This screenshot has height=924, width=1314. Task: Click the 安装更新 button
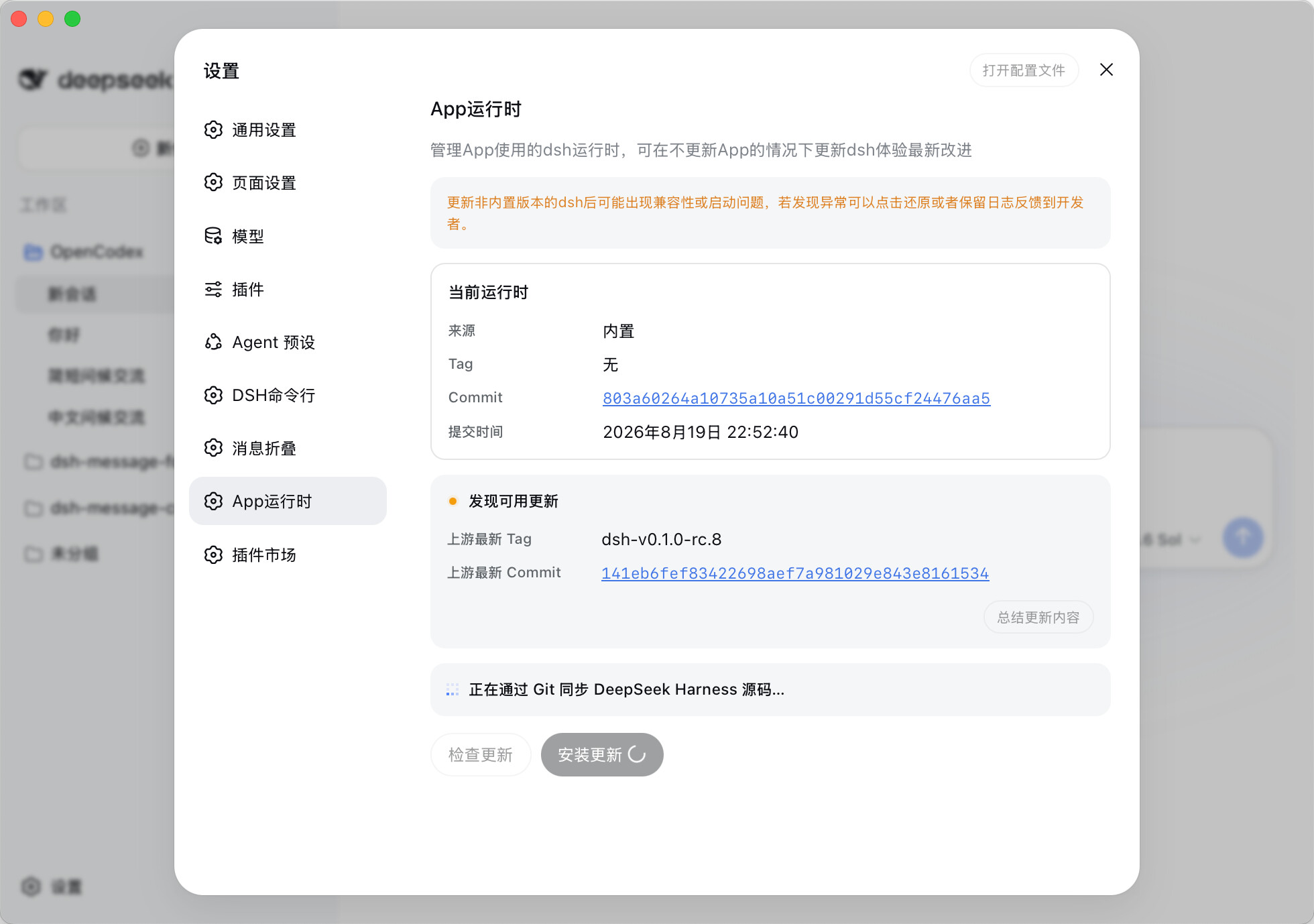(x=602, y=754)
